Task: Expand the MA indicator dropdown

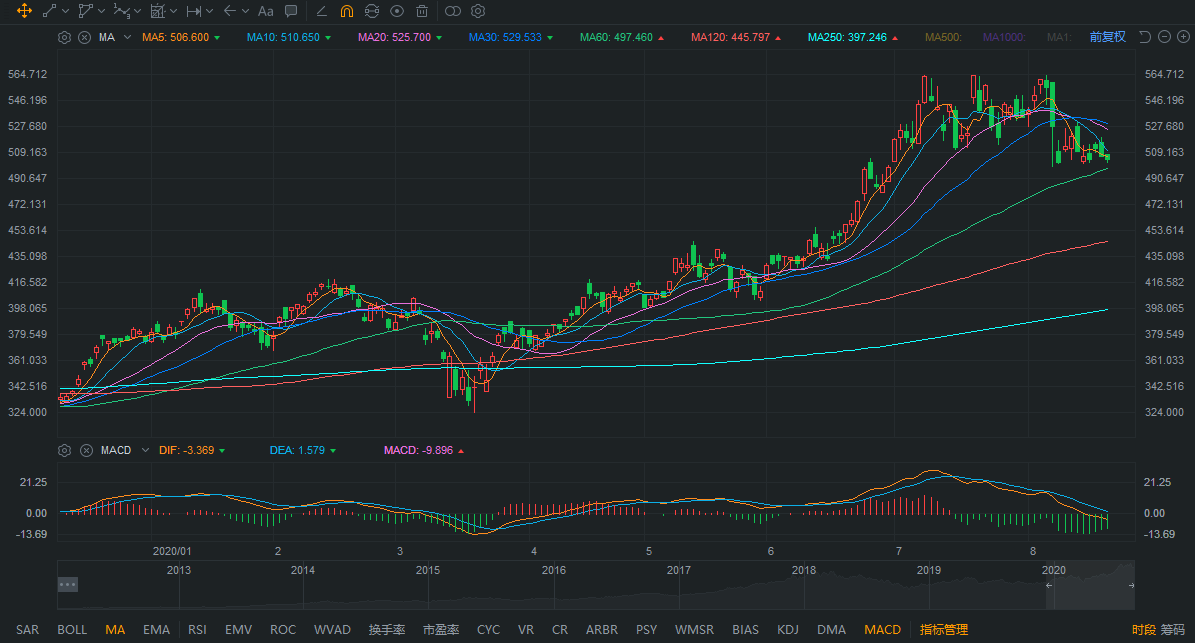Action: [127, 37]
